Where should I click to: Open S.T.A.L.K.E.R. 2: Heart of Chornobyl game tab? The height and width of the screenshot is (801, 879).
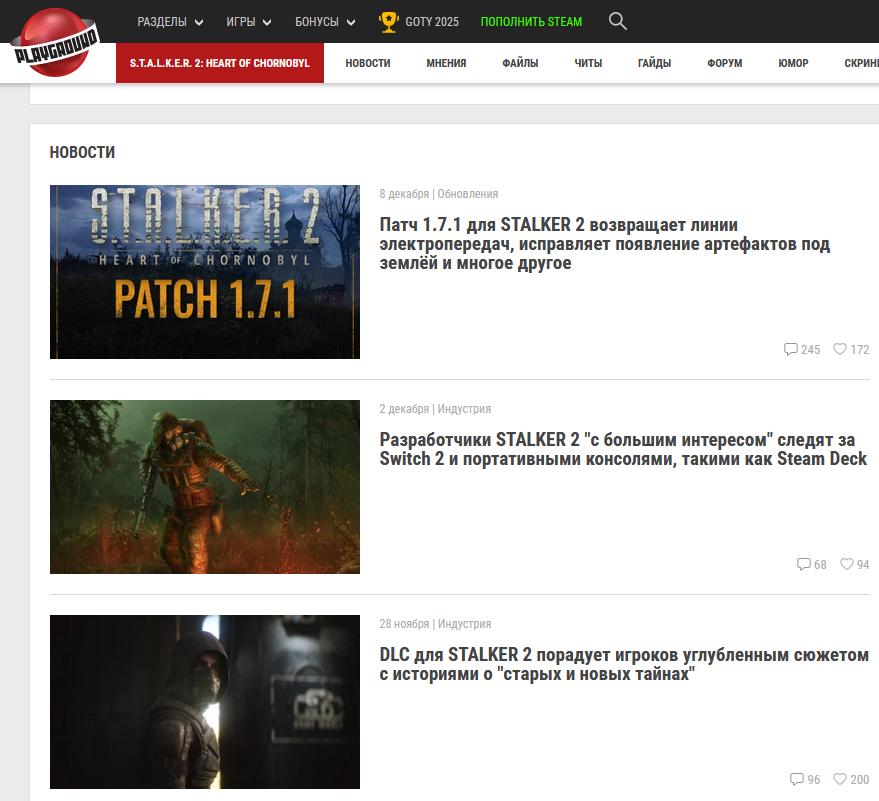[x=220, y=63]
